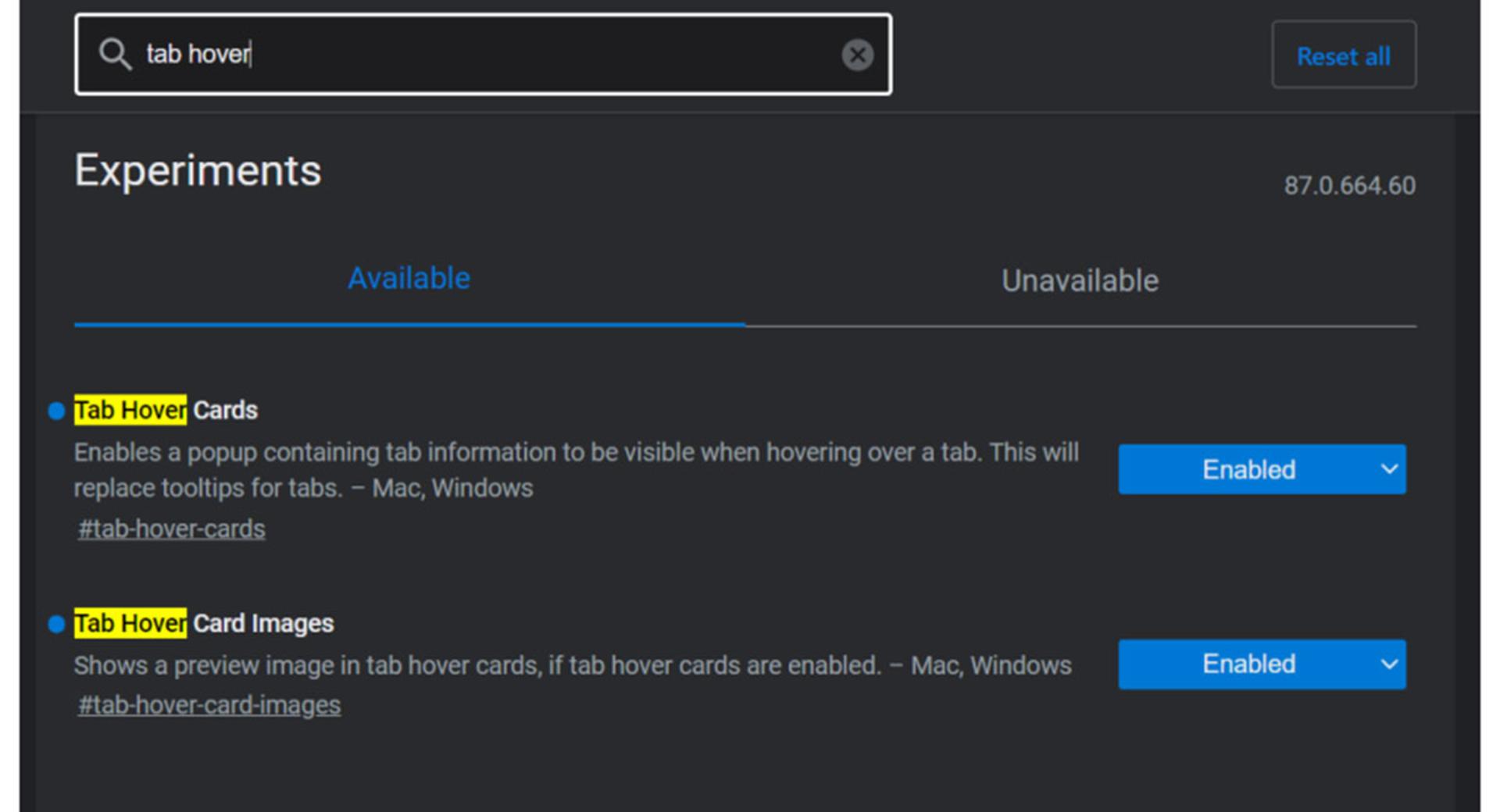Viewport: 1500px width, 812px height.
Task: Open Tab Hover Cards Enabled dropdown
Action: [1262, 469]
